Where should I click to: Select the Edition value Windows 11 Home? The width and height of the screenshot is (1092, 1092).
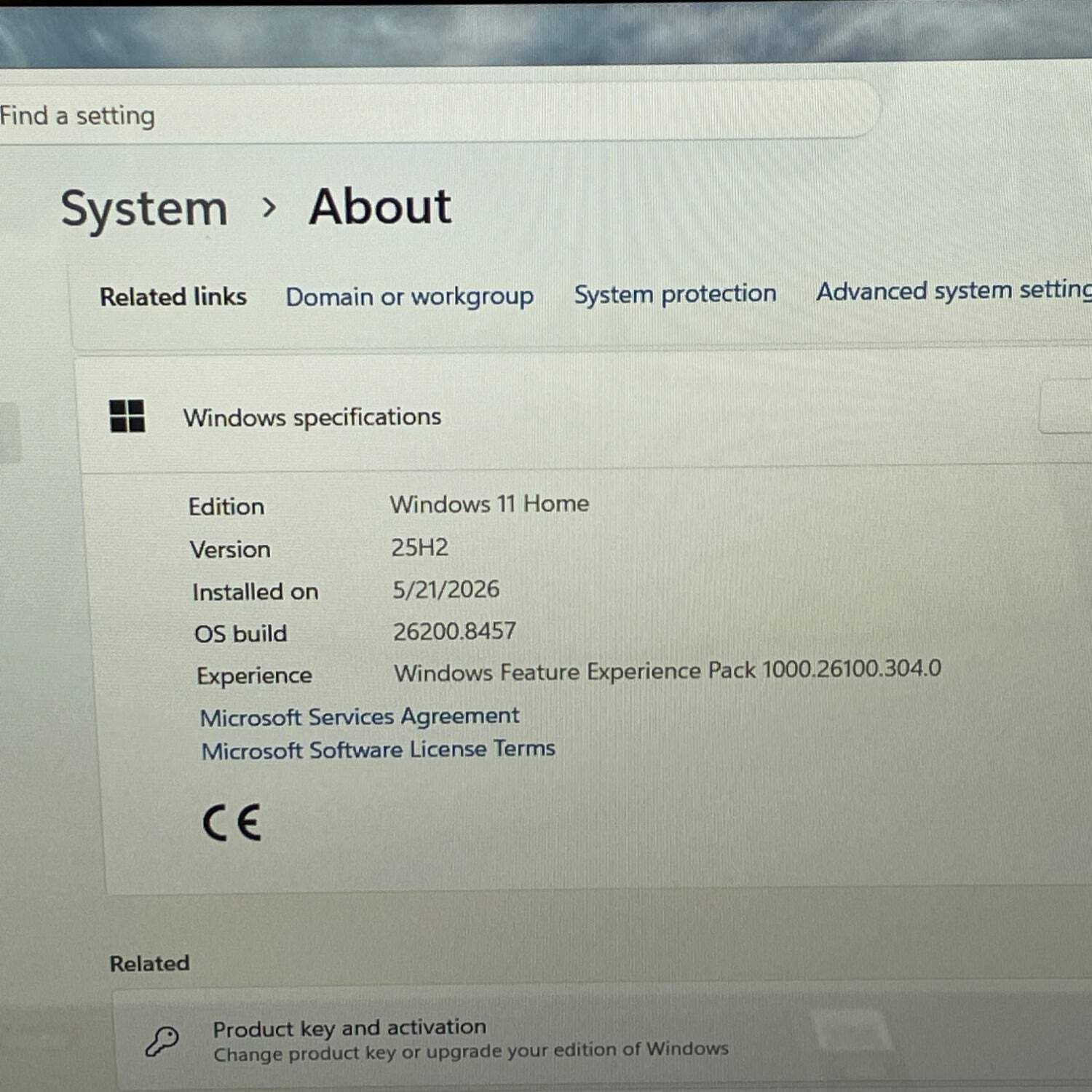(x=489, y=504)
